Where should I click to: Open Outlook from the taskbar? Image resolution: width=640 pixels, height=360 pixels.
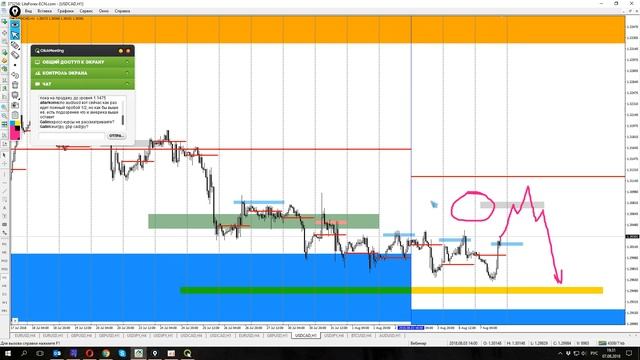57,353
